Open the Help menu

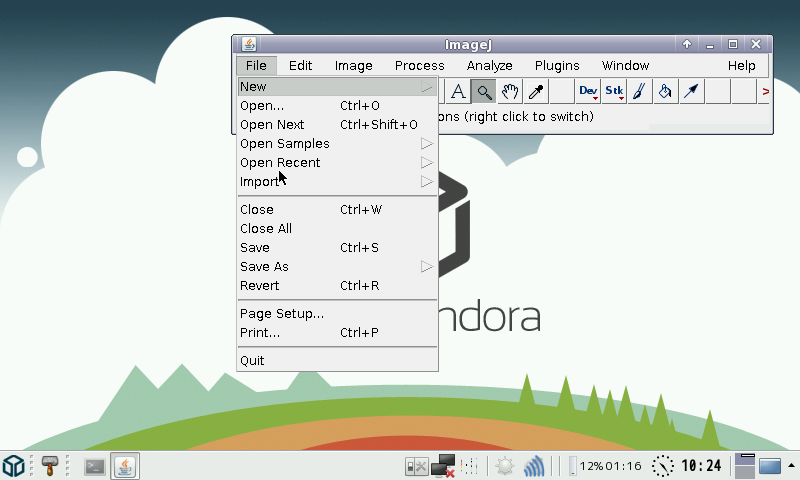click(741, 66)
